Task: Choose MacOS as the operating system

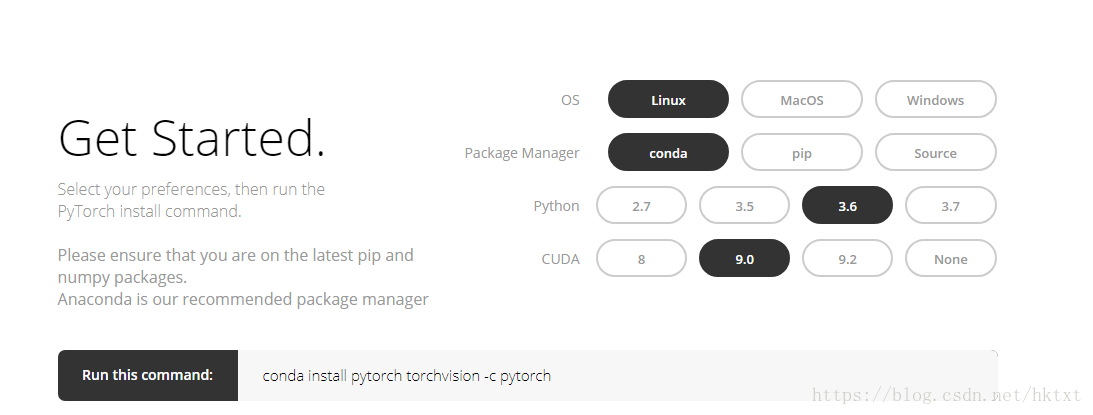Action: 801,100
